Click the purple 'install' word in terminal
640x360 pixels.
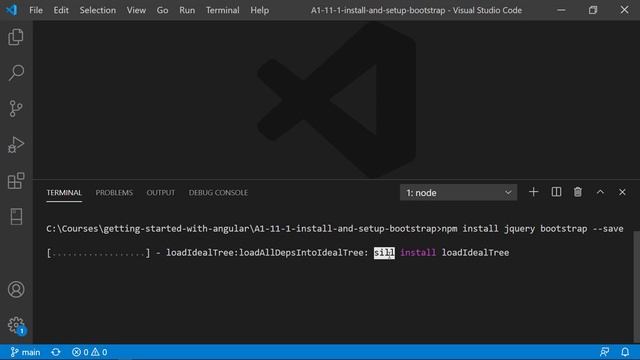coord(418,253)
